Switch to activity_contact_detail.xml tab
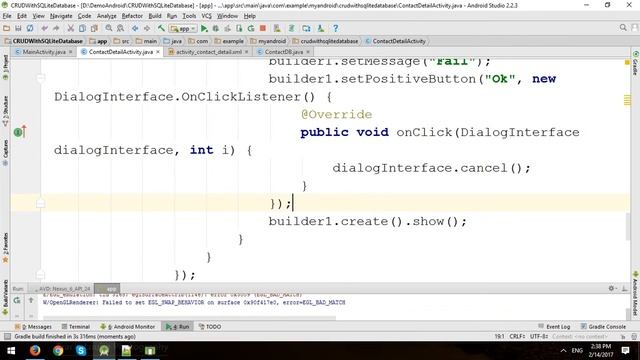Screen dimensions: 640x360 tap(208, 52)
